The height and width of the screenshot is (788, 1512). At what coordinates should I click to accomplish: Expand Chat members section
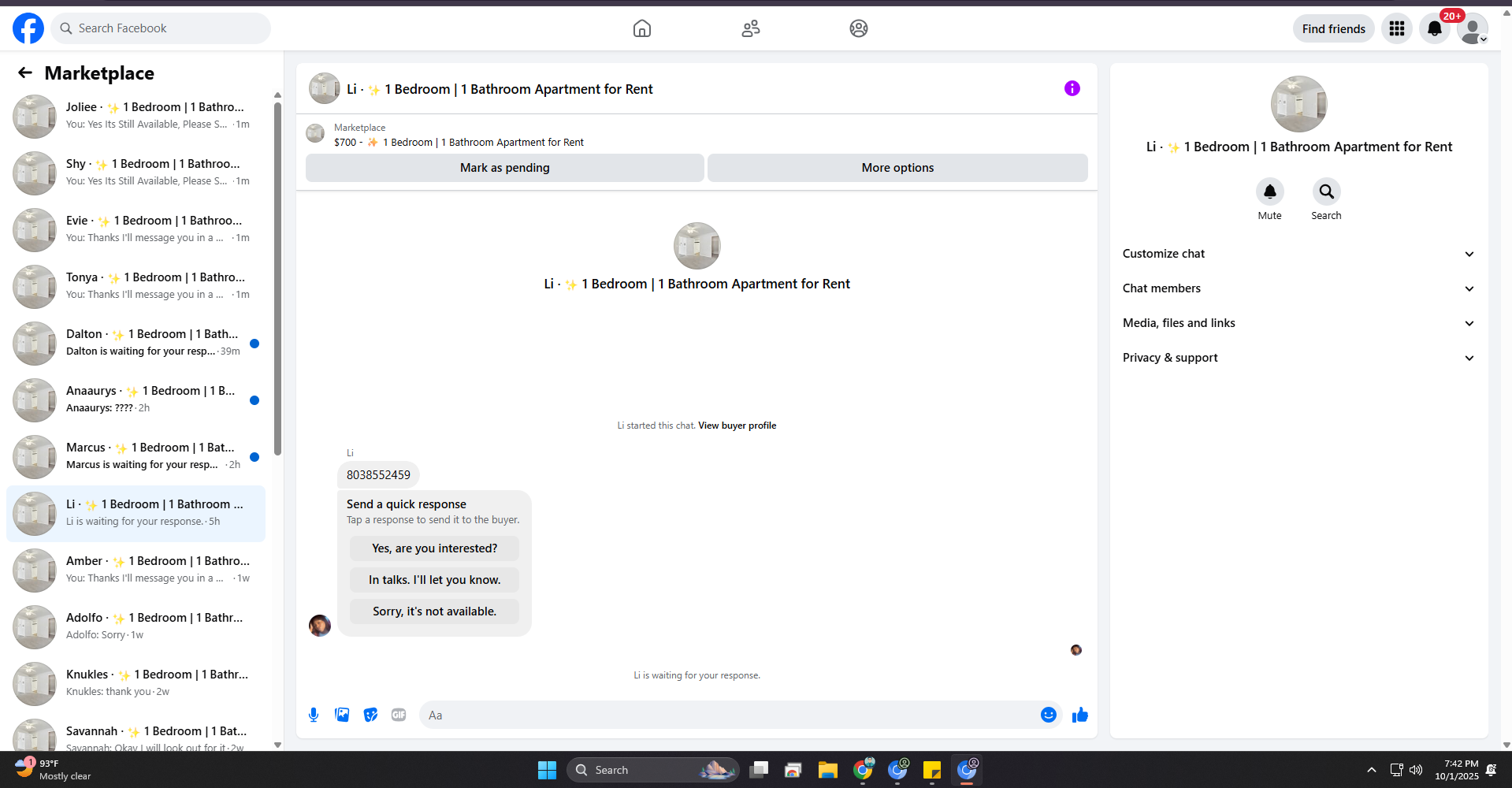coord(1298,288)
